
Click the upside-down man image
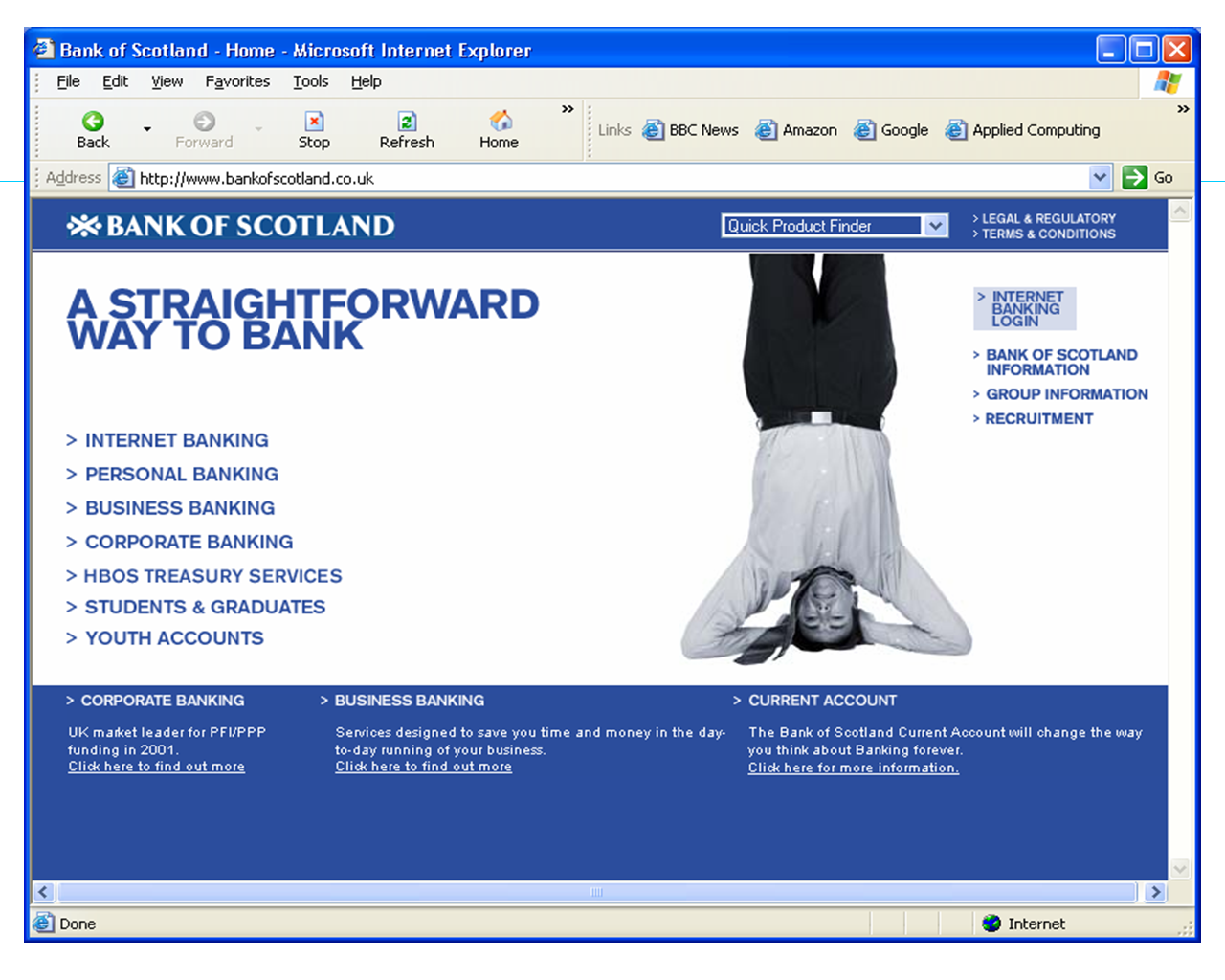coord(826,459)
